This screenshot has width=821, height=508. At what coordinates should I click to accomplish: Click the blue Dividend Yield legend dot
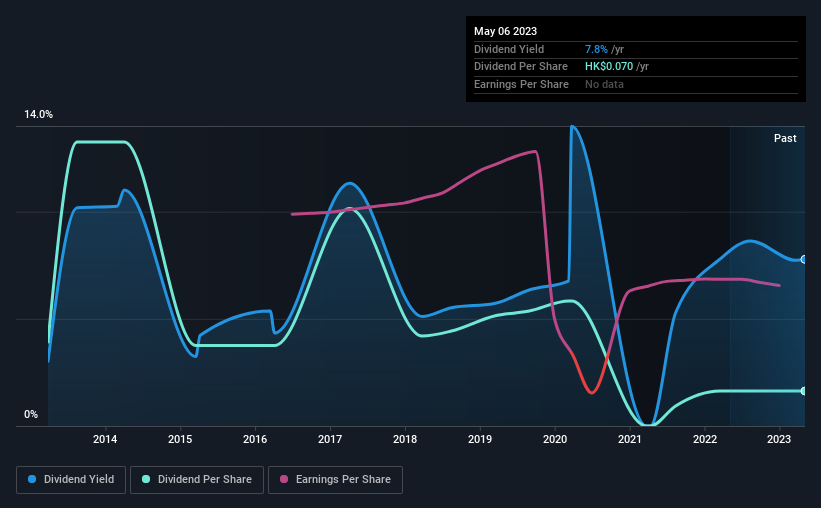click(x=32, y=479)
